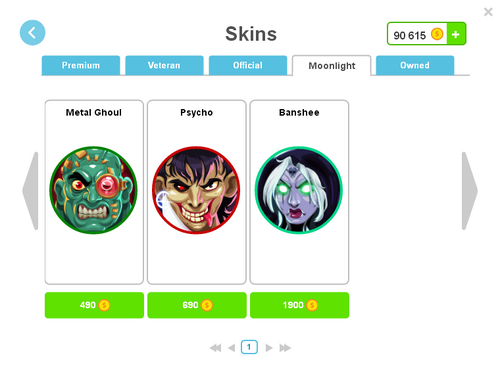Buy Metal Ghoul for 490 coins

point(94,305)
